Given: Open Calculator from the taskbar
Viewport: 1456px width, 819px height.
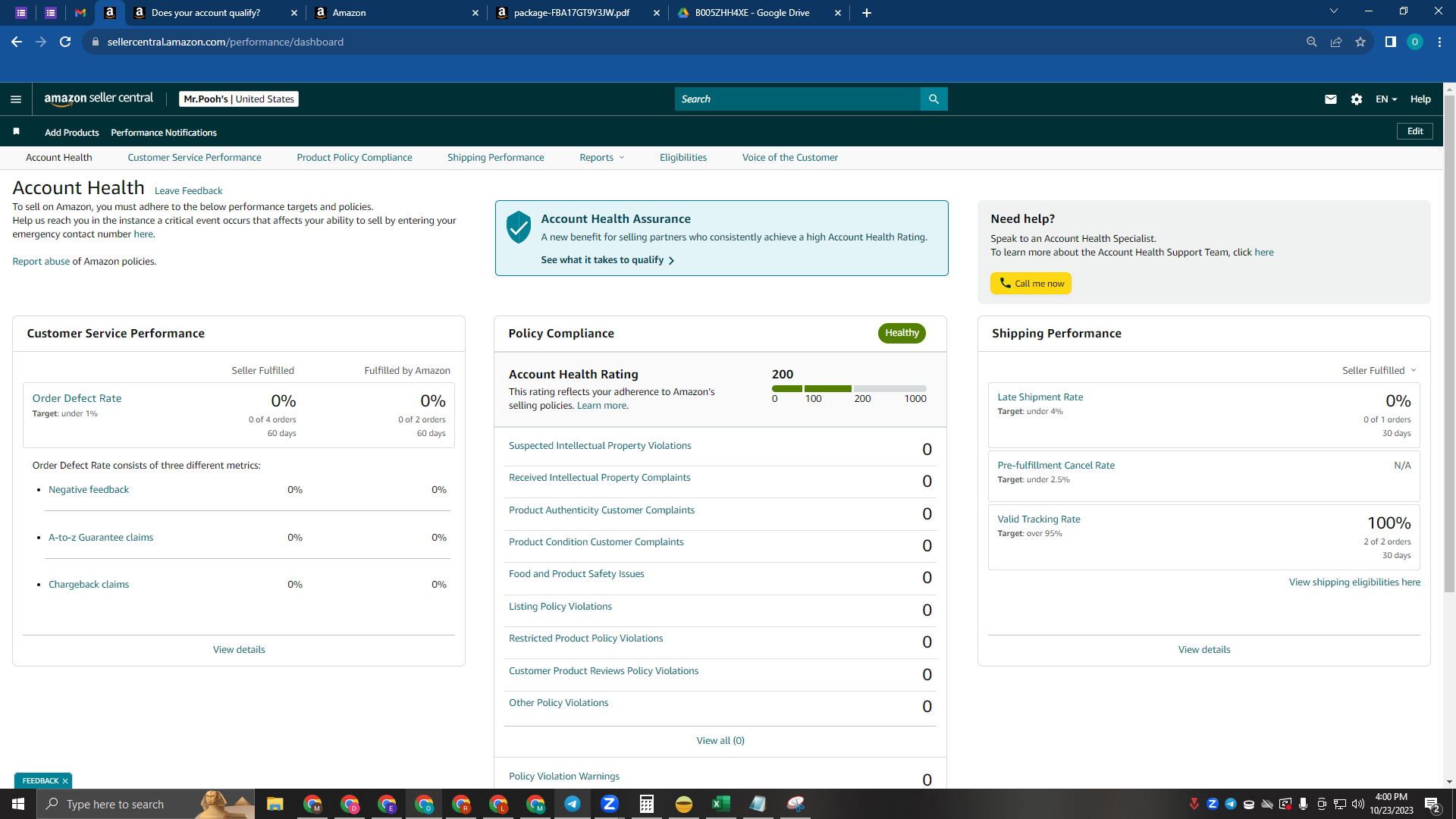Looking at the screenshot, I should (647, 804).
